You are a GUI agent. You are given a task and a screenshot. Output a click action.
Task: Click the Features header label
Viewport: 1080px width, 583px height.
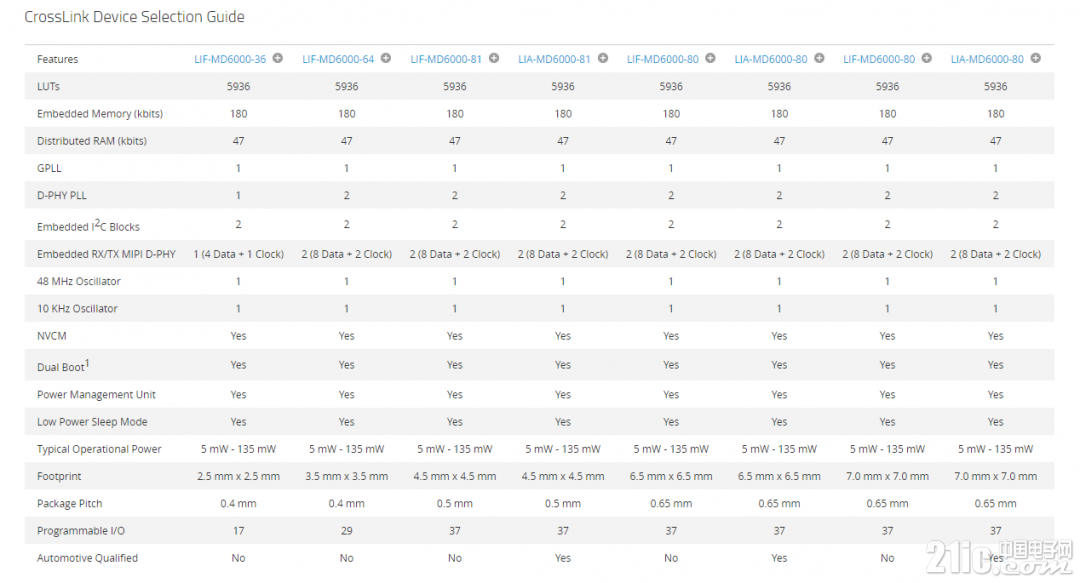(x=57, y=59)
